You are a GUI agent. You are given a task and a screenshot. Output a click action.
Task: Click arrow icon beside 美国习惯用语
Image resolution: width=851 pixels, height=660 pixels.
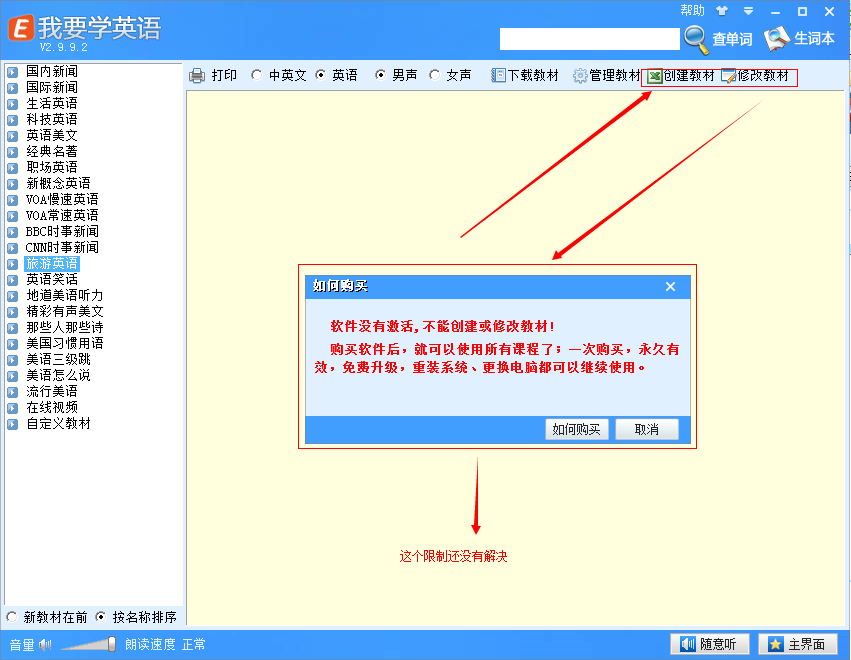pos(12,344)
